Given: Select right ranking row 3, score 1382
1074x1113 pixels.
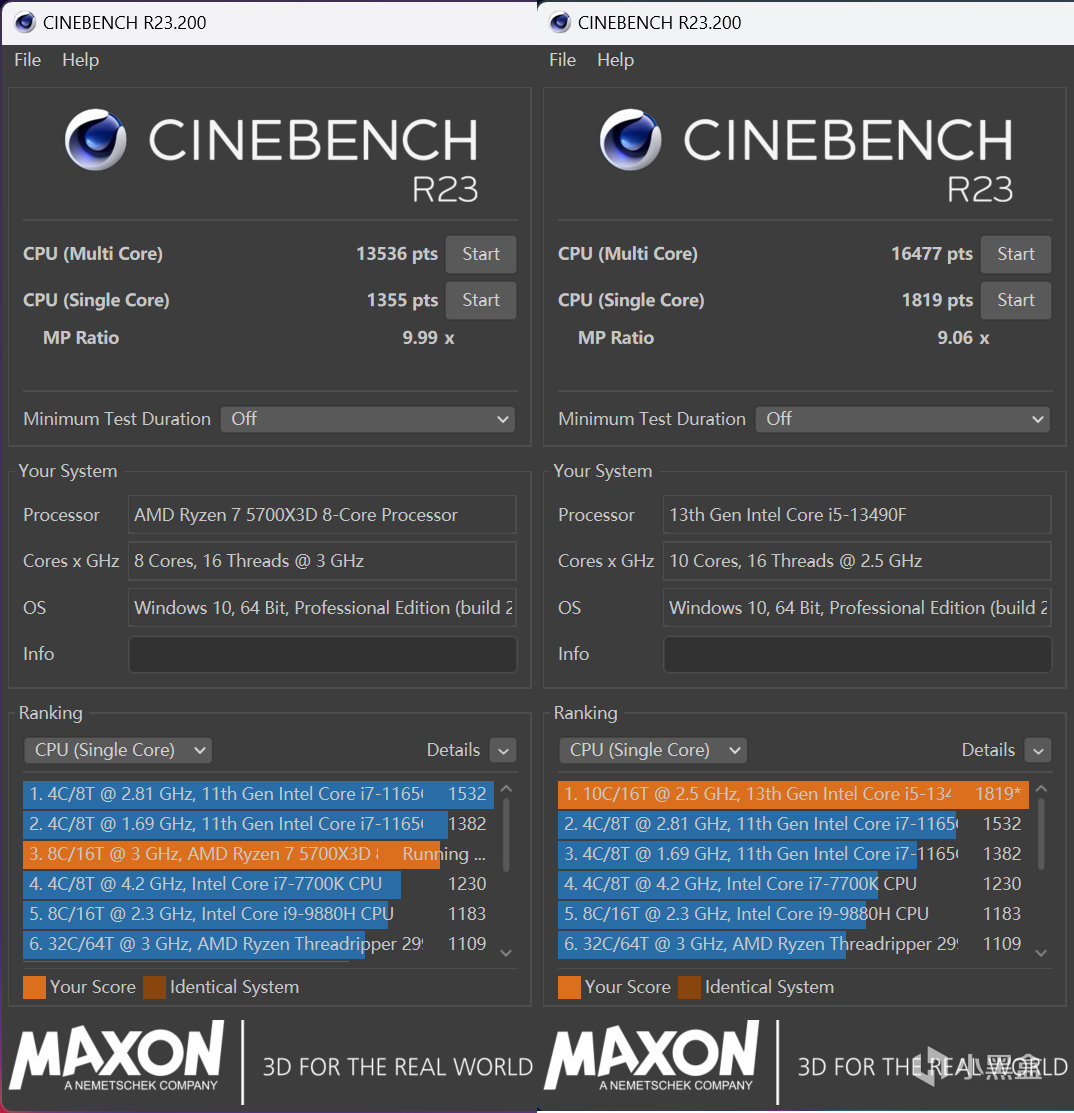Looking at the screenshot, I should [x=794, y=854].
